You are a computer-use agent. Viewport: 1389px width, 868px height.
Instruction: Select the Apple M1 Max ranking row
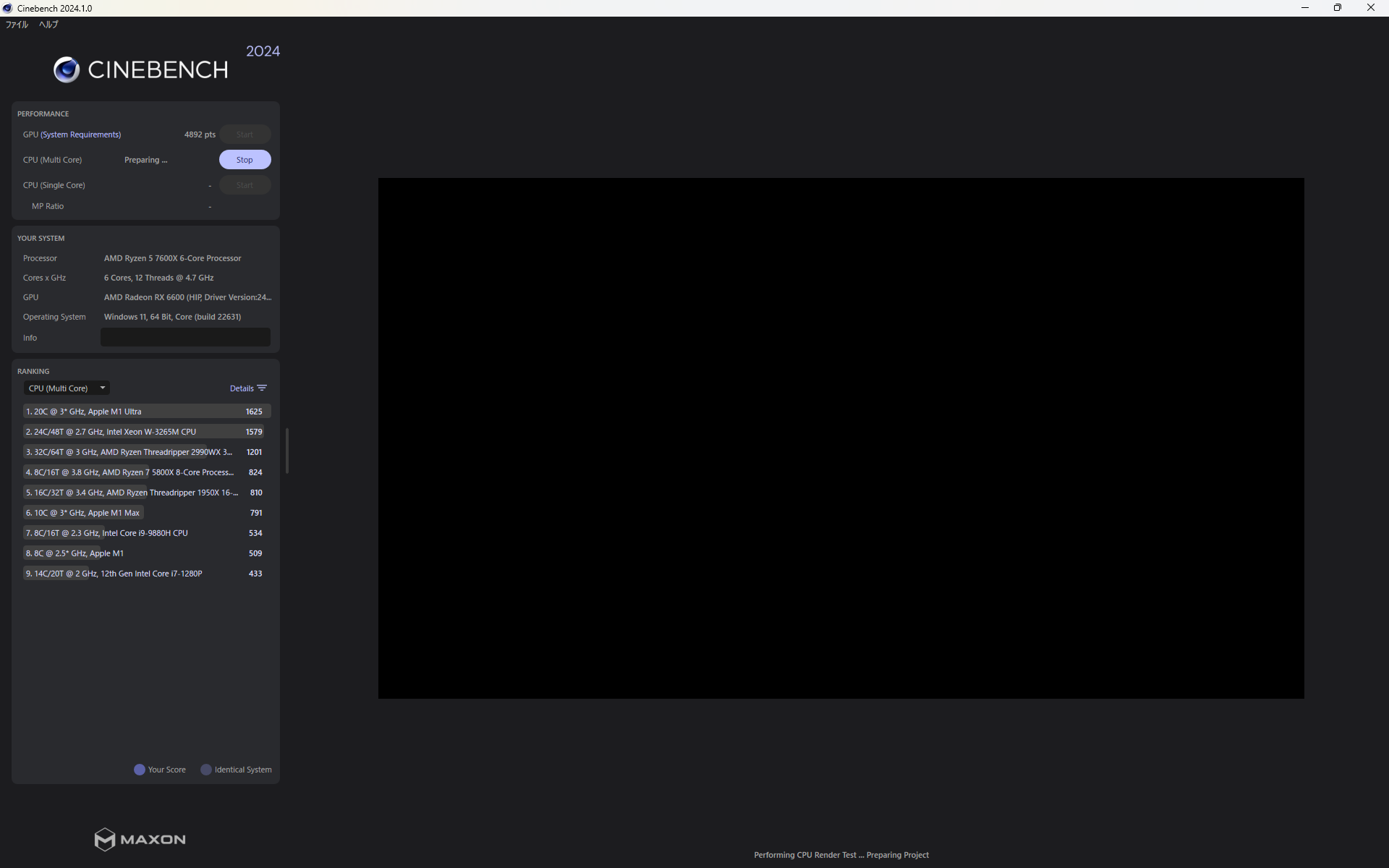(x=147, y=513)
